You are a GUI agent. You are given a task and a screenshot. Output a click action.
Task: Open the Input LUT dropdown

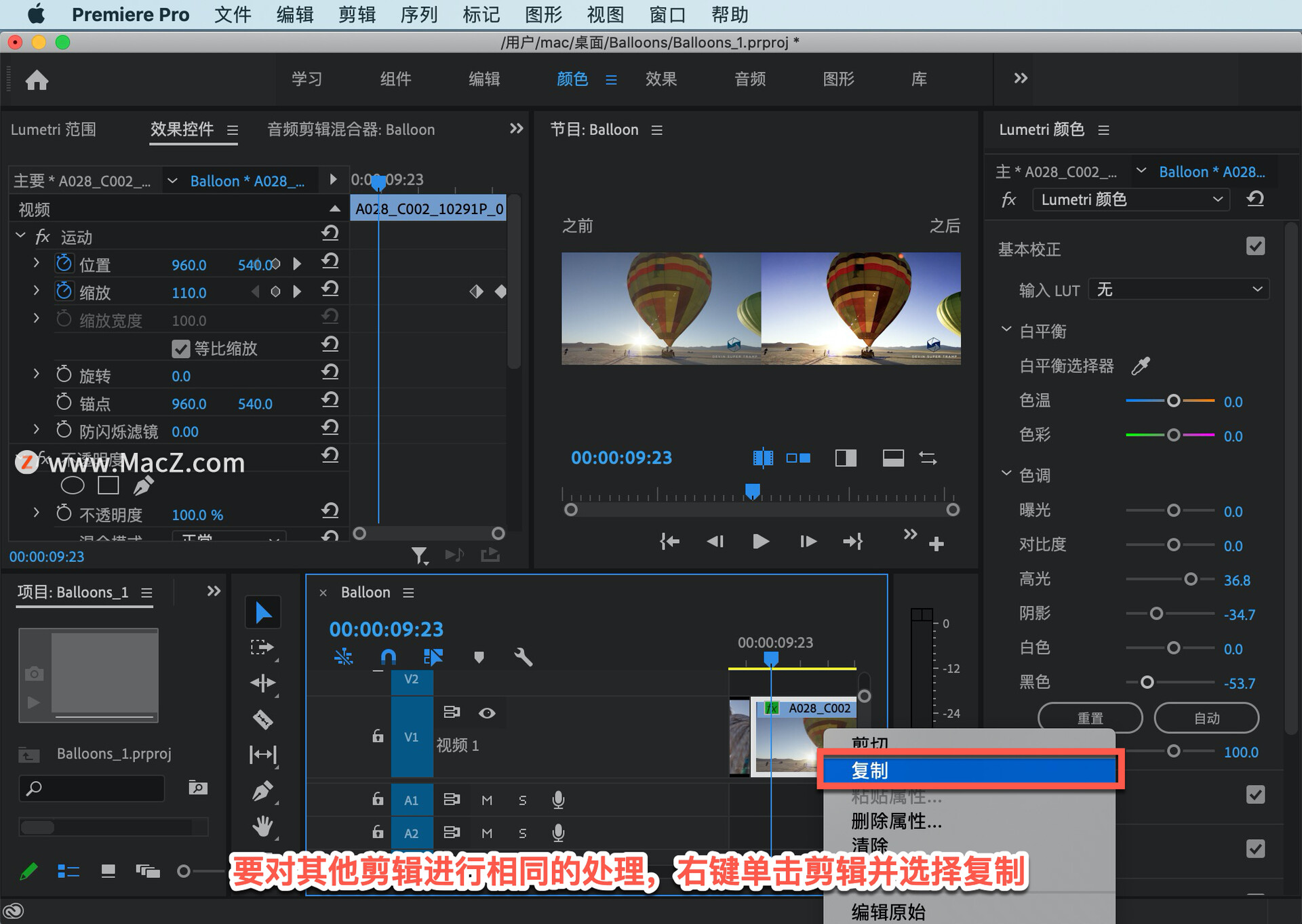click(x=1179, y=290)
